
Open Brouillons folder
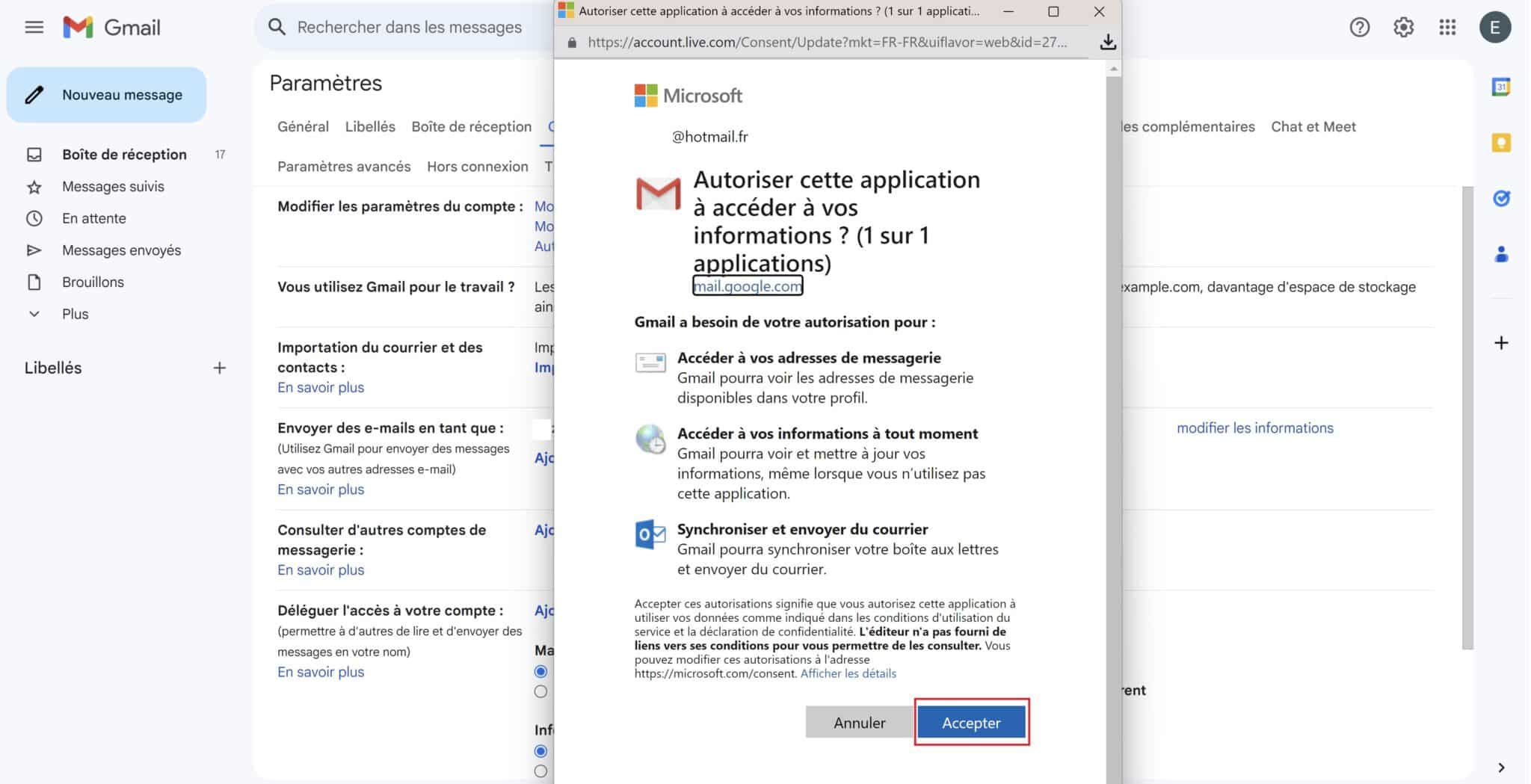93,282
